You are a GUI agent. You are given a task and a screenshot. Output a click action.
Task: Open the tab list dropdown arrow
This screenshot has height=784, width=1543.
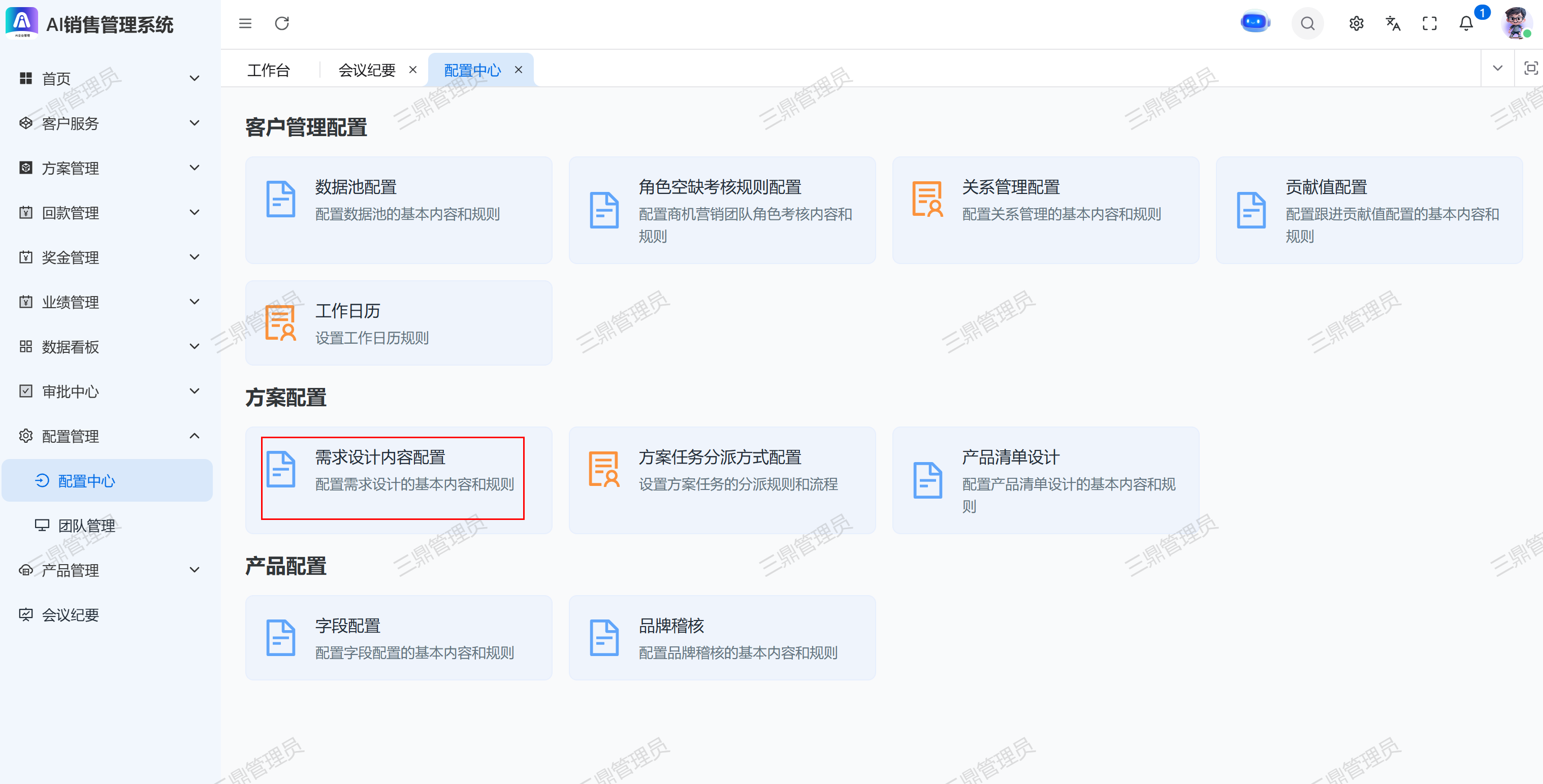[1497, 68]
